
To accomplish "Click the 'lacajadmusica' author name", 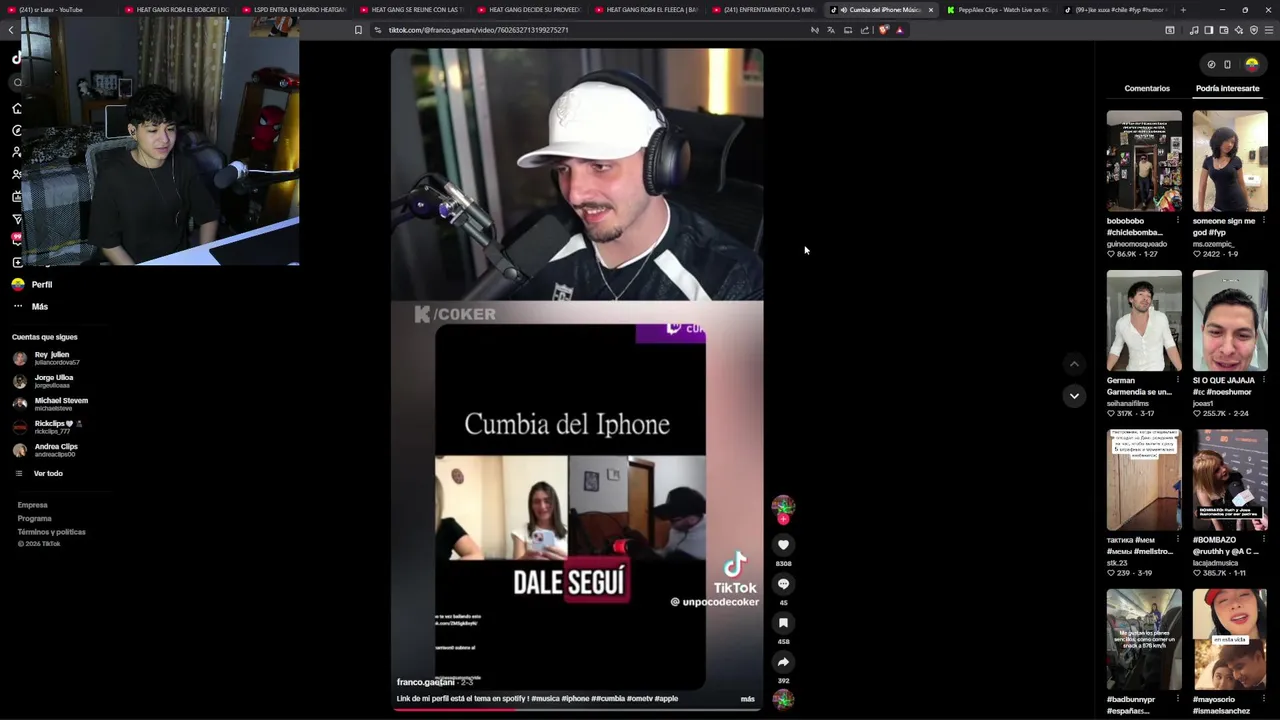I will tap(1214, 563).
